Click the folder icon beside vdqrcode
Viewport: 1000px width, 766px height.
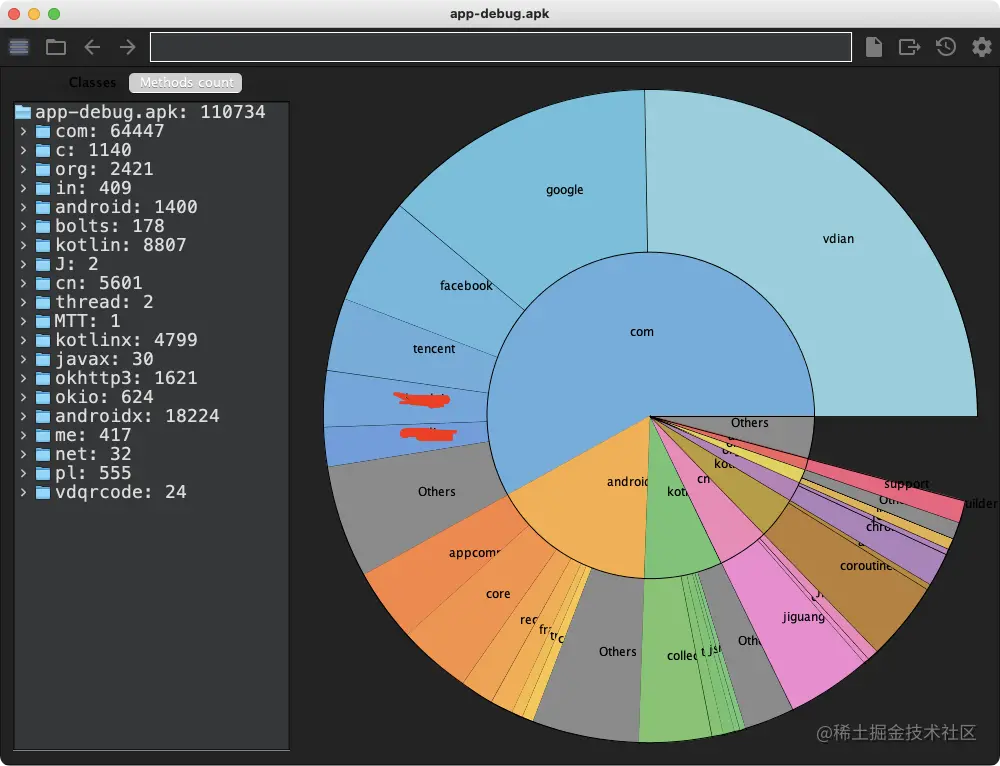tap(43, 492)
